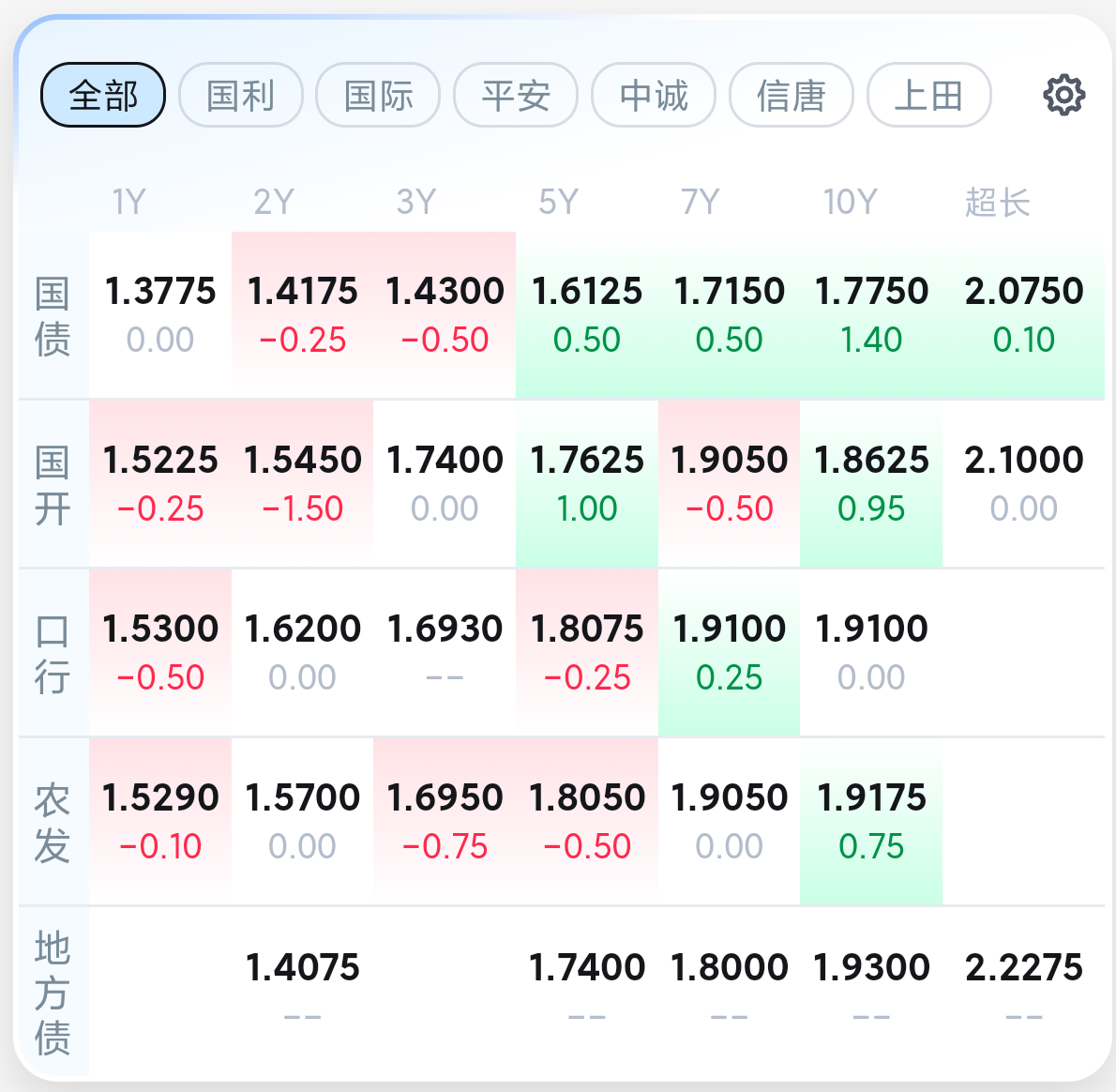1116x1092 pixels.
Task: Open the 国债 10Y cell 1.7750
Action: click(871, 314)
